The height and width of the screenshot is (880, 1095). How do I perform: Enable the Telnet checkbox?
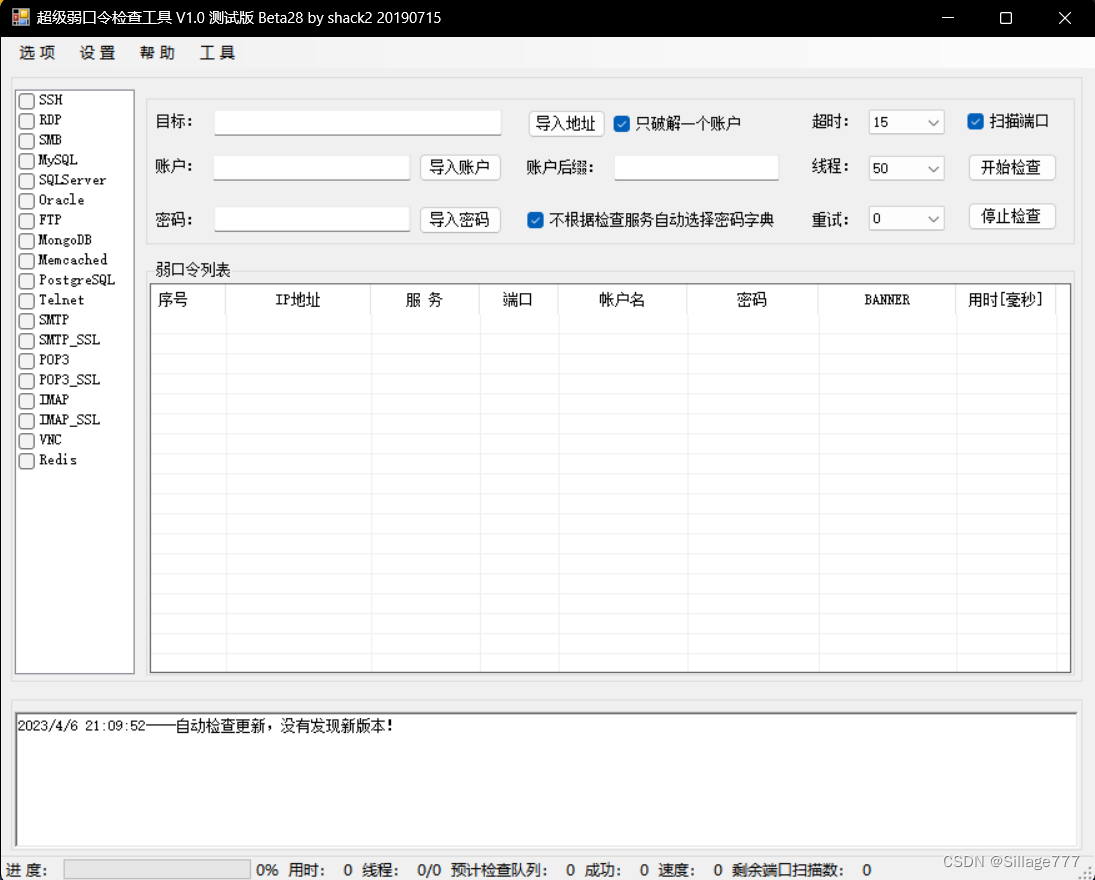(x=27, y=300)
